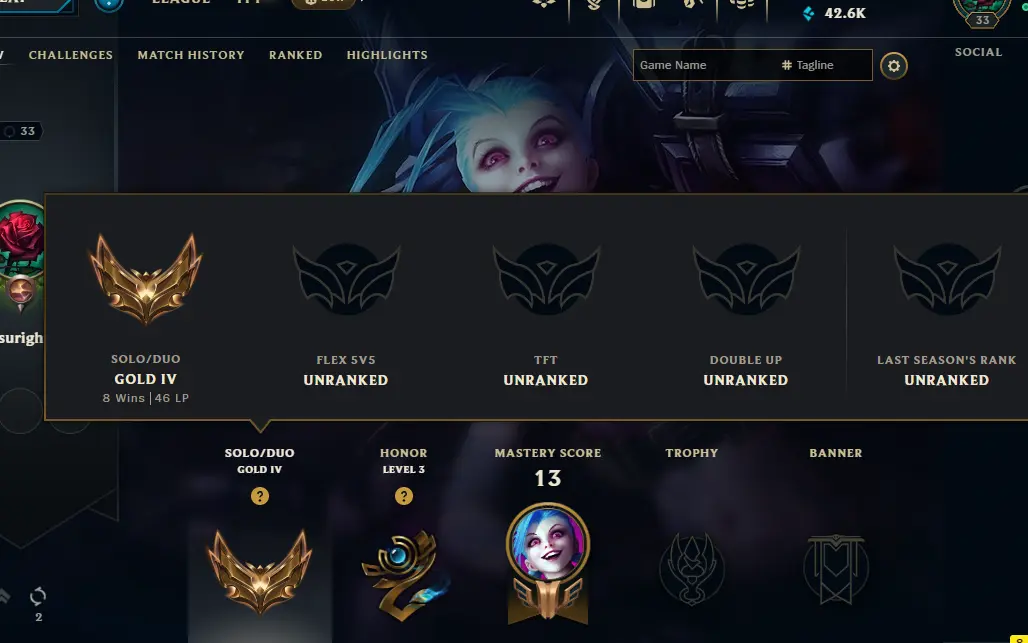The image size is (1028, 643).
Task: Click the TFT unranked emblem
Action: coord(546,279)
